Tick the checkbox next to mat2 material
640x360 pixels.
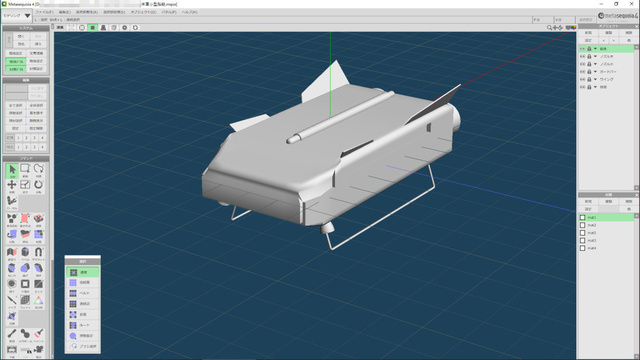click(x=582, y=225)
